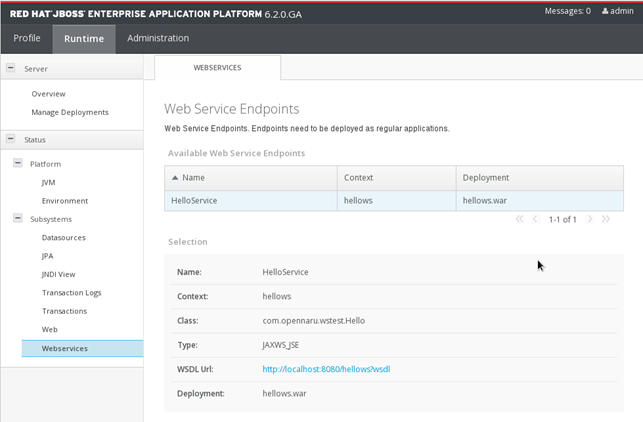
Task: Collapse the Platform tree node
Action: click(x=18, y=163)
